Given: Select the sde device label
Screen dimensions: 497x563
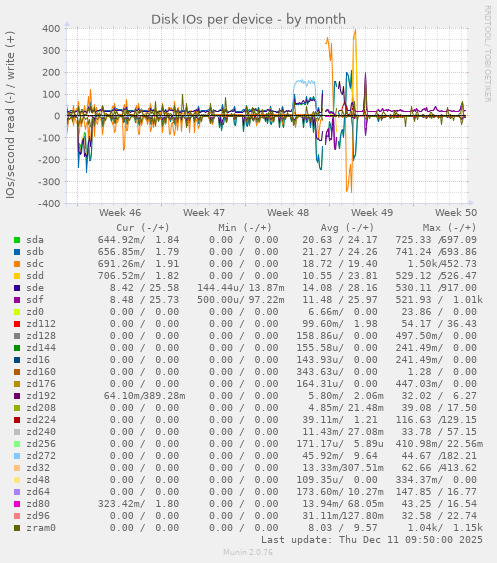Looking at the screenshot, I should 35,288.
